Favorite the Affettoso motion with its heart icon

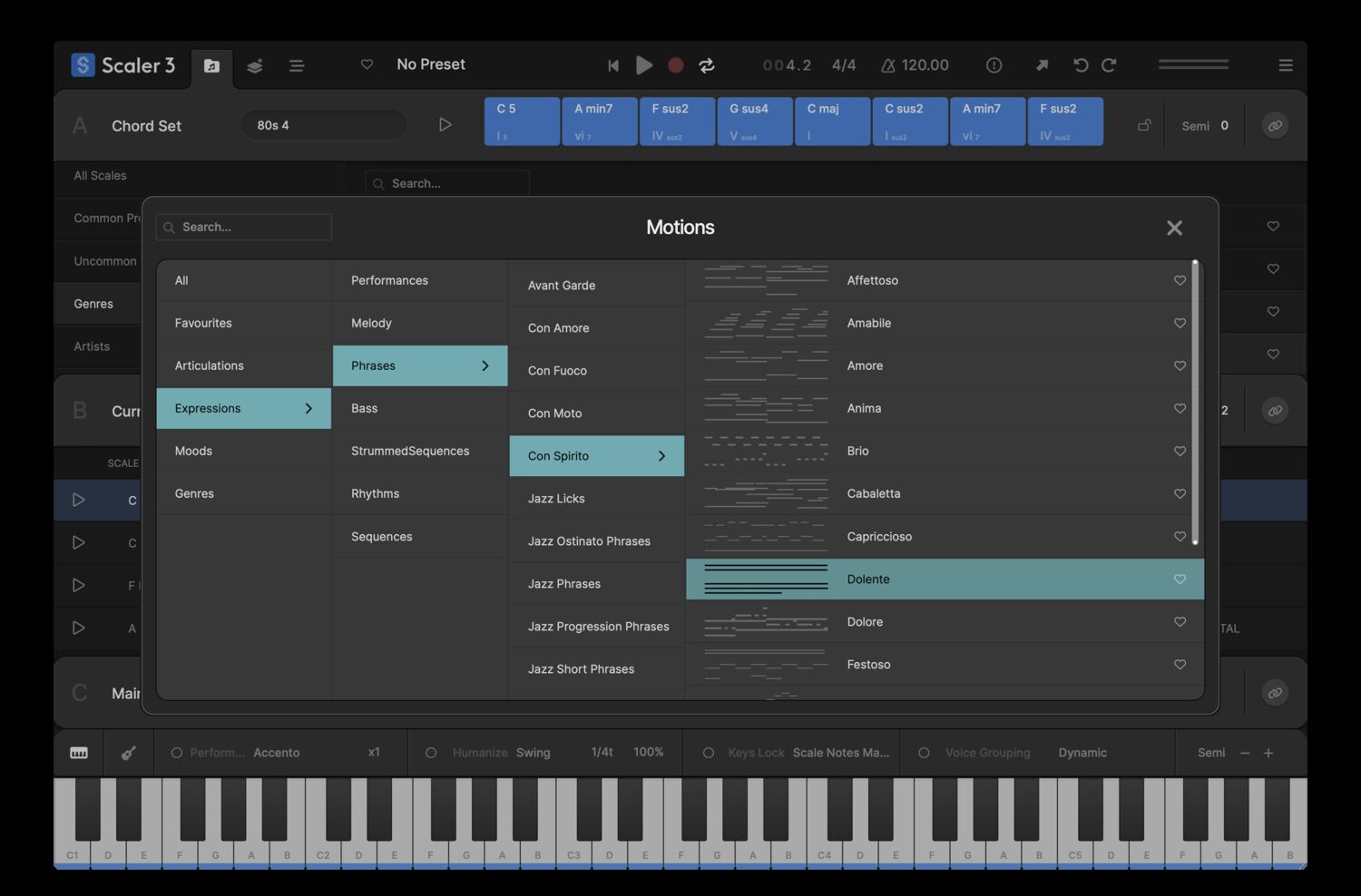1180,280
